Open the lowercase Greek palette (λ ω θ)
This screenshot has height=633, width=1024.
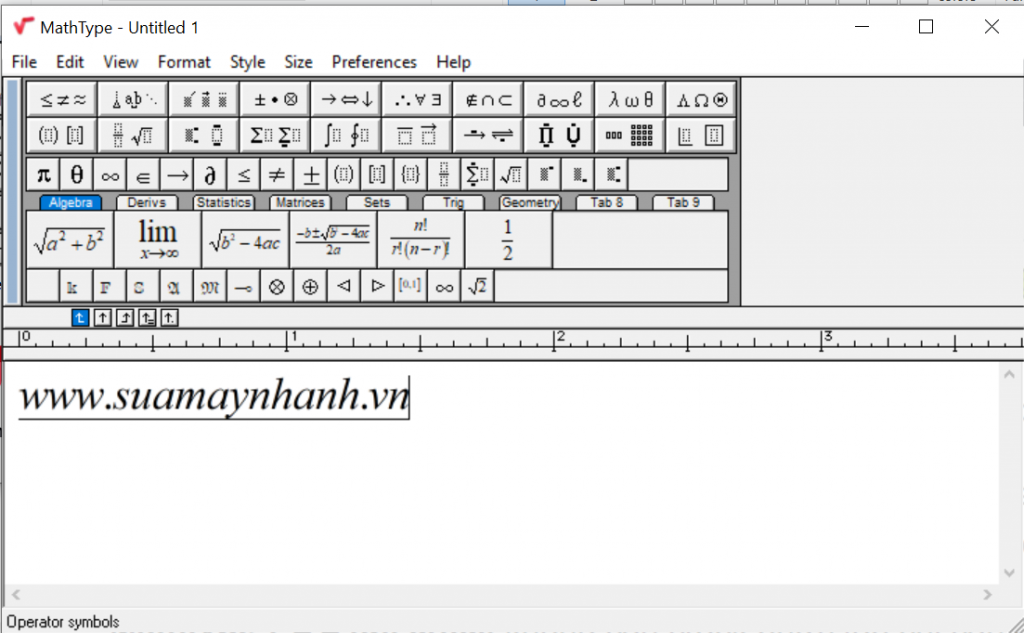point(630,99)
